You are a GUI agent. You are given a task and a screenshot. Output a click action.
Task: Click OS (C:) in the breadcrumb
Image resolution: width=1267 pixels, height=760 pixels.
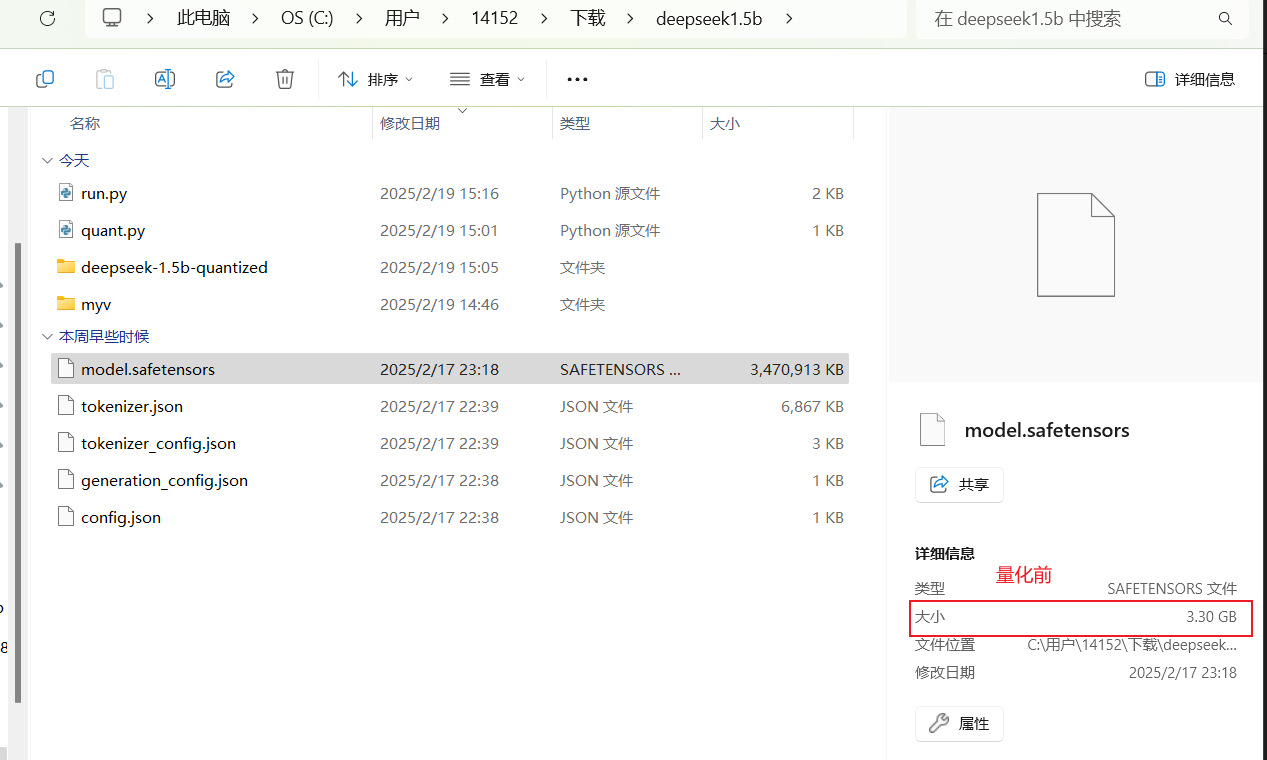pyautogui.click(x=307, y=18)
